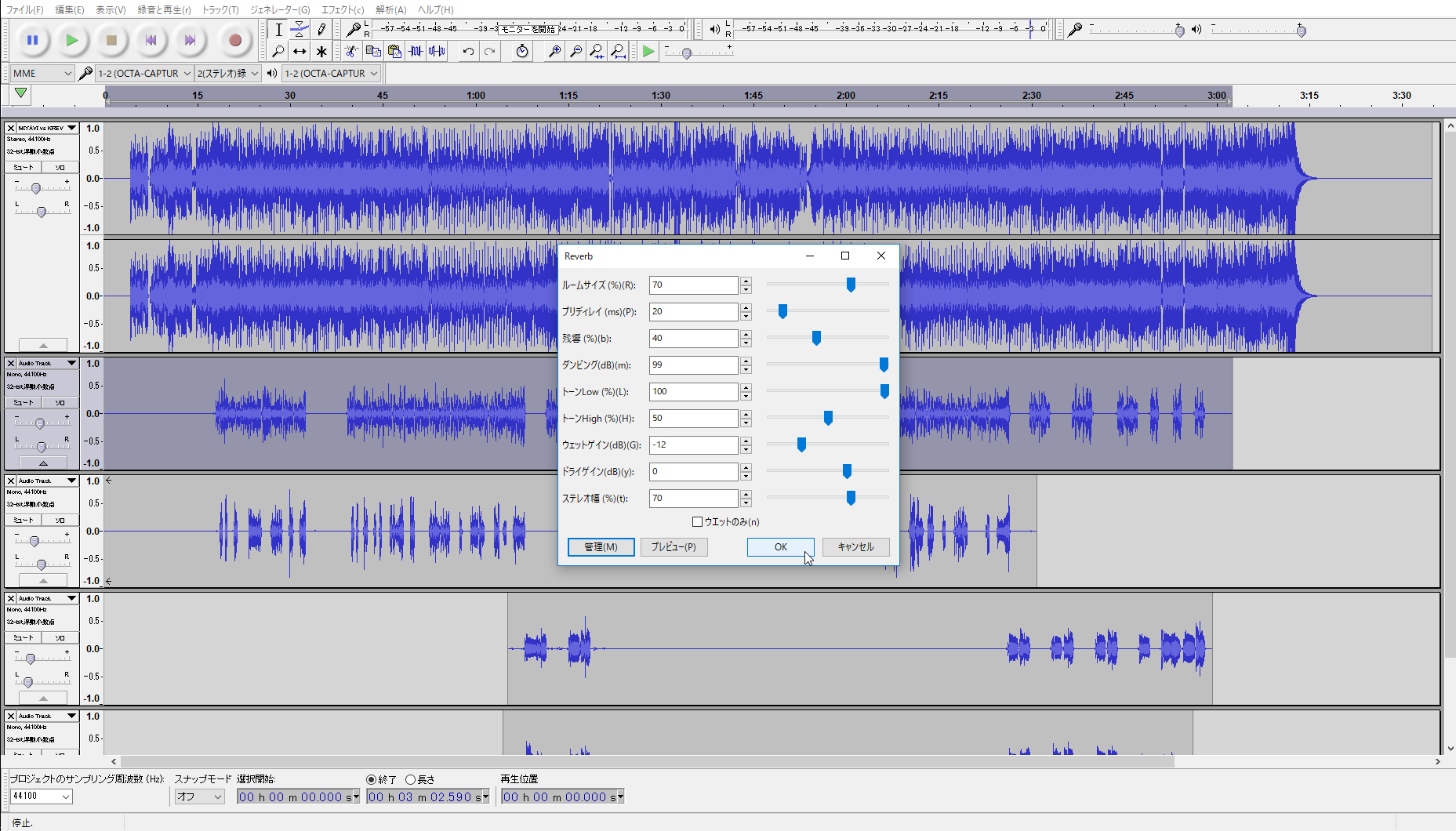Select the 終了 radio button
This screenshot has height=831, width=1456.
371,779
